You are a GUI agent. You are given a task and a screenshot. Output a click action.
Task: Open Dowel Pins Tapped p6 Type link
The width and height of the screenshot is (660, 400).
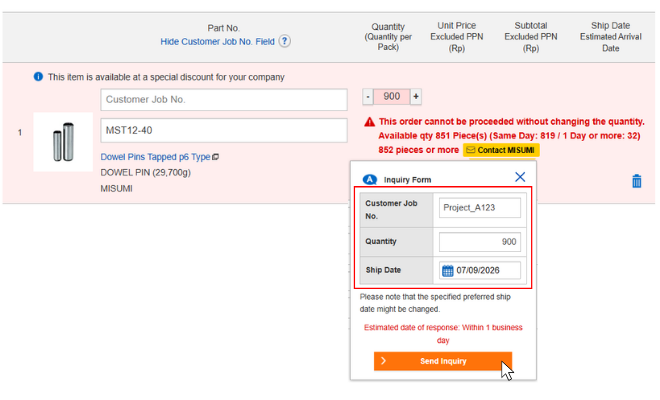point(155,157)
